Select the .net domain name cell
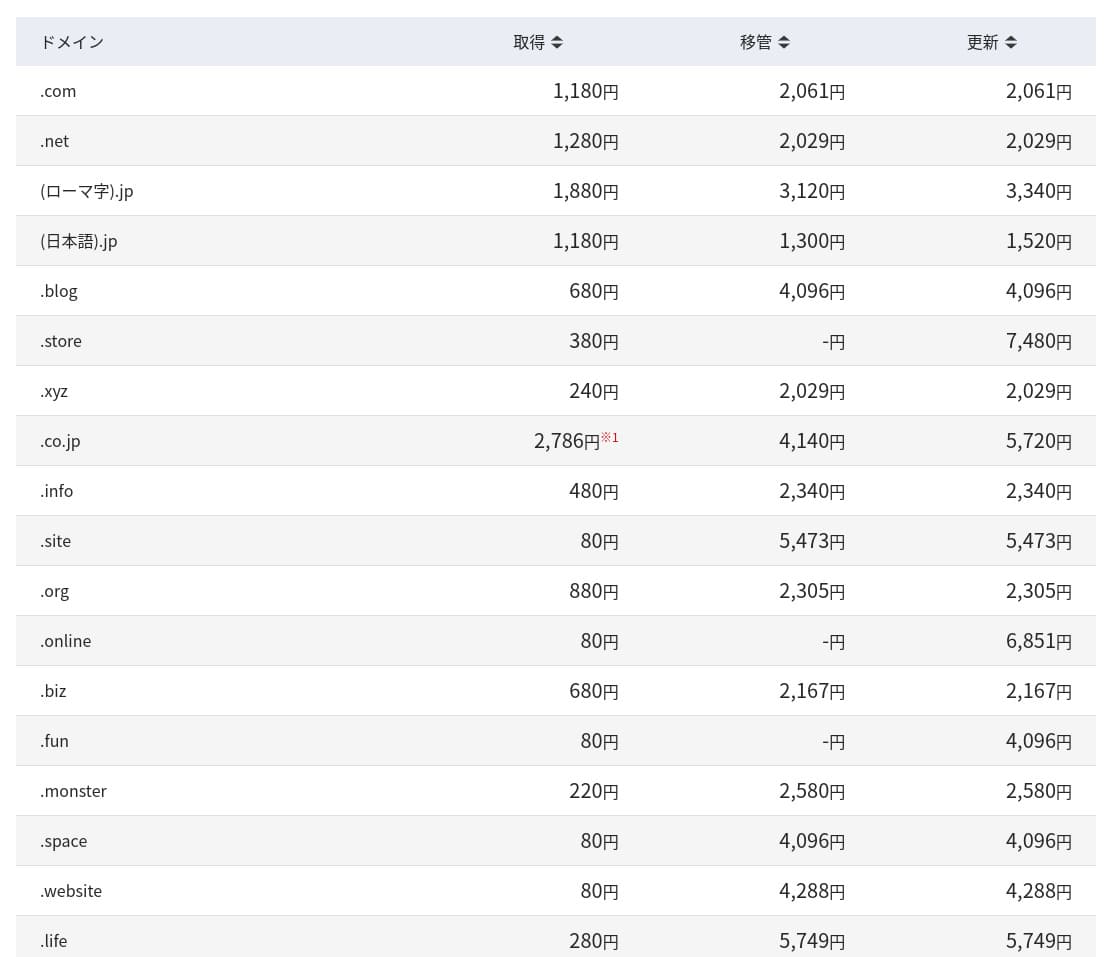1109x957 pixels. click(x=55, y=141)
